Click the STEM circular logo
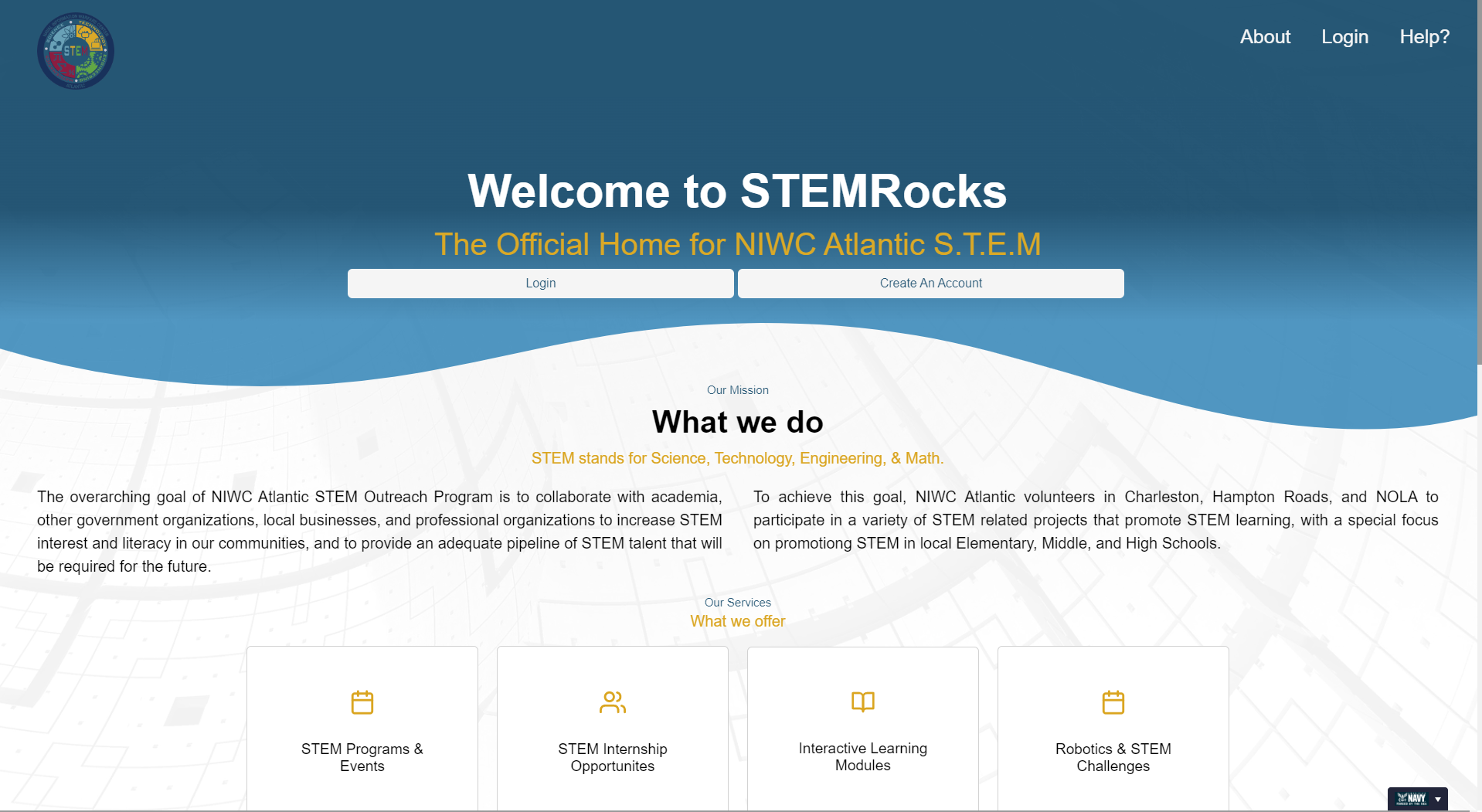The width and height of the screenshot is (1482, 812). point(76,51)
